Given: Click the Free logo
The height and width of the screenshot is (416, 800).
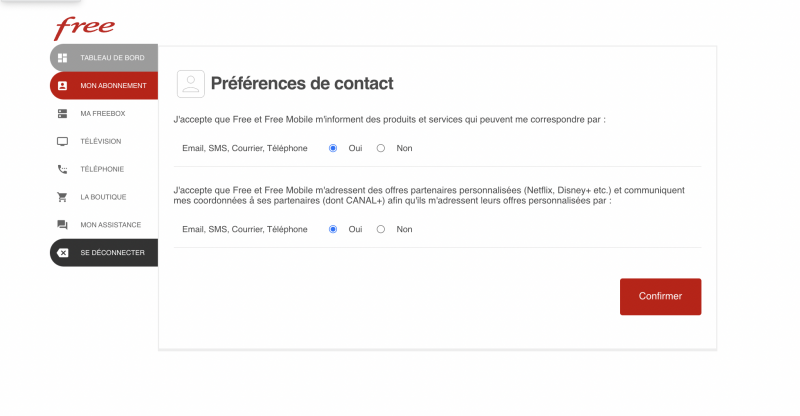Looking at the screenshot, I should coord(84,28).
